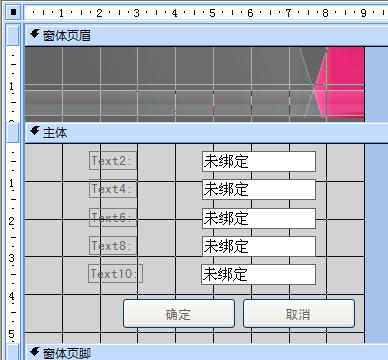388x360 pixels.
Task: Select the pink image in form header
Action: point(343,84)
